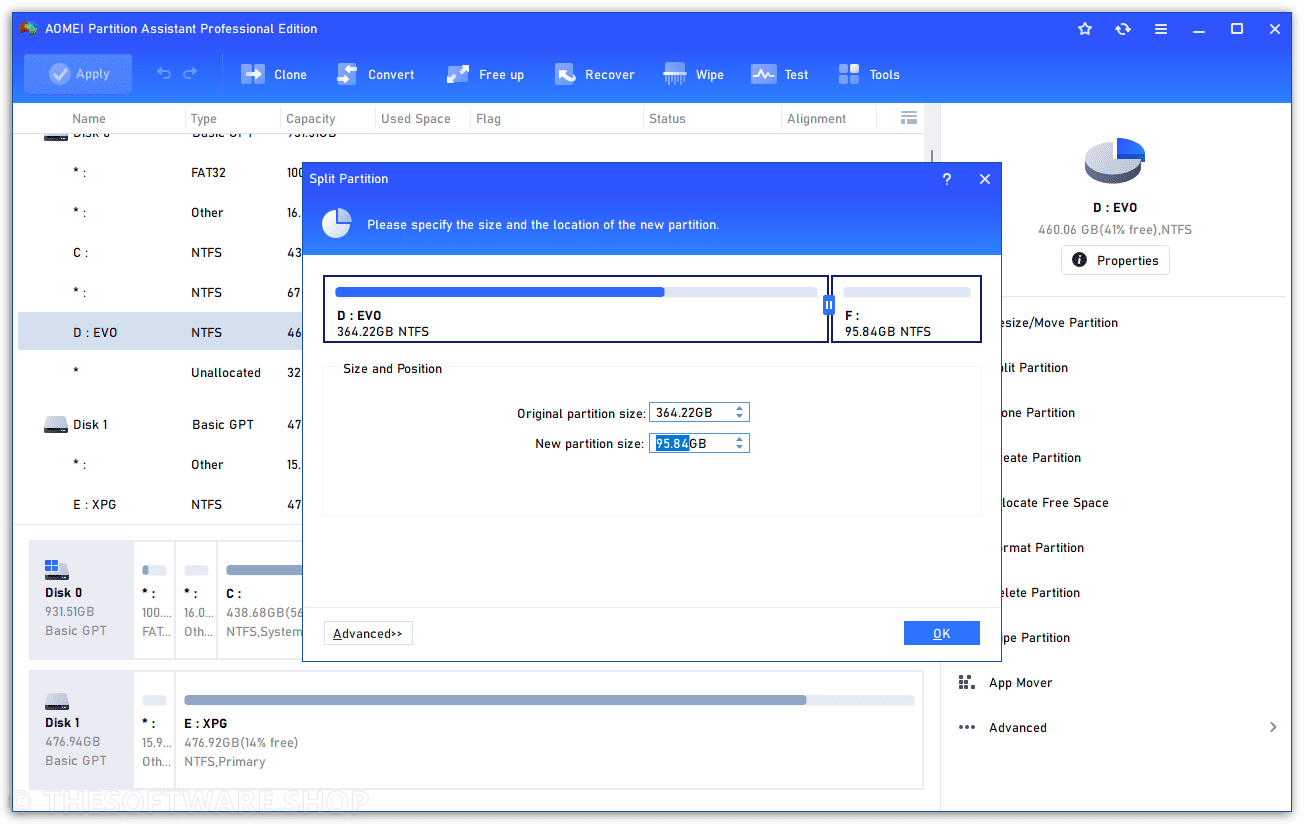Select C: partition block in disk map
Viewport: 1304px width, 824px height.
[x=260, y=600]
